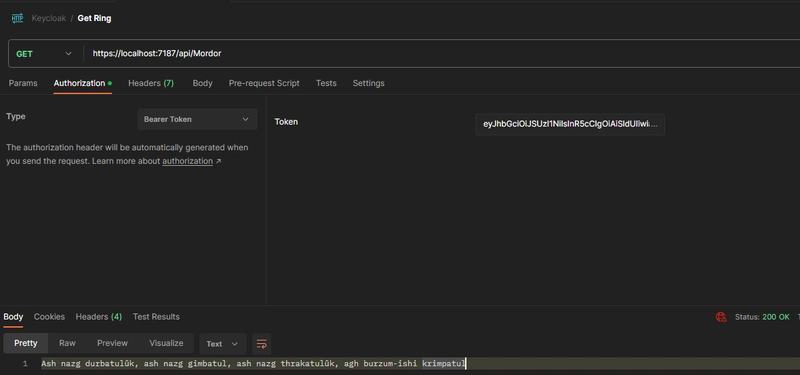Image resolution: width=800 pixels, height=375 pixels.
Task: Select the response Body tab
Action: [x=13, y=317]
